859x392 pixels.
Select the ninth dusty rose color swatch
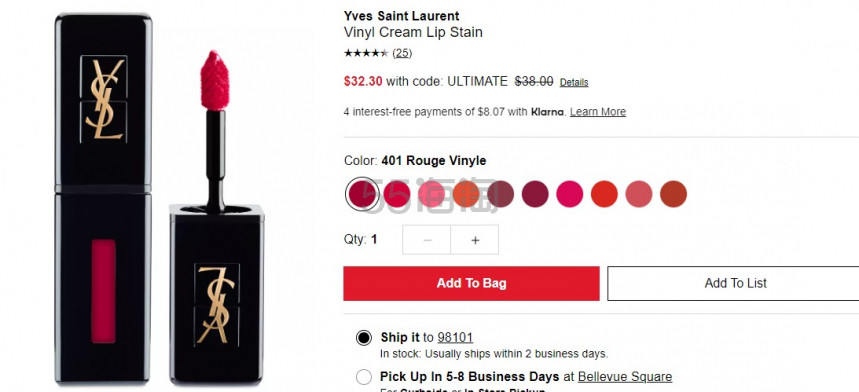coord(639,194)
